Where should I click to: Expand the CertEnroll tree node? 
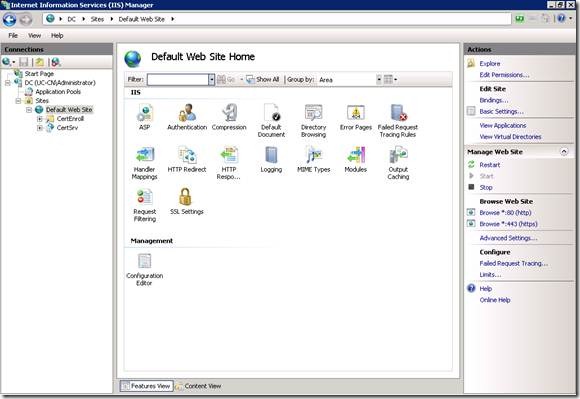pos(40,119)
